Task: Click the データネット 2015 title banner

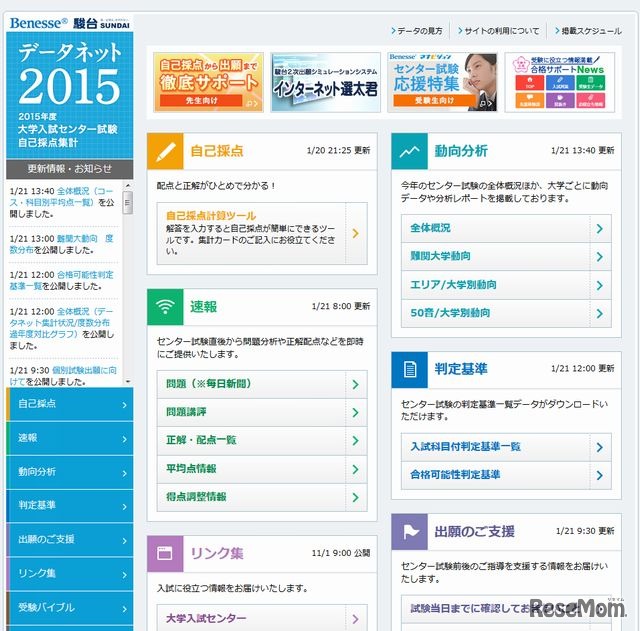Action: point(70,95)
